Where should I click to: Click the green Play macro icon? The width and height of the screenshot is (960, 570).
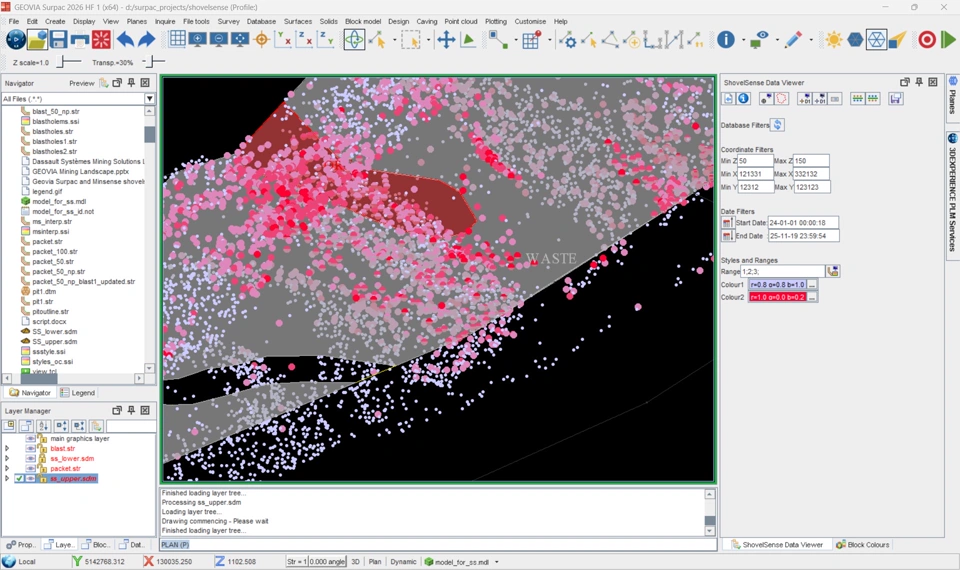pyautogui.click(x=948, y=40)
